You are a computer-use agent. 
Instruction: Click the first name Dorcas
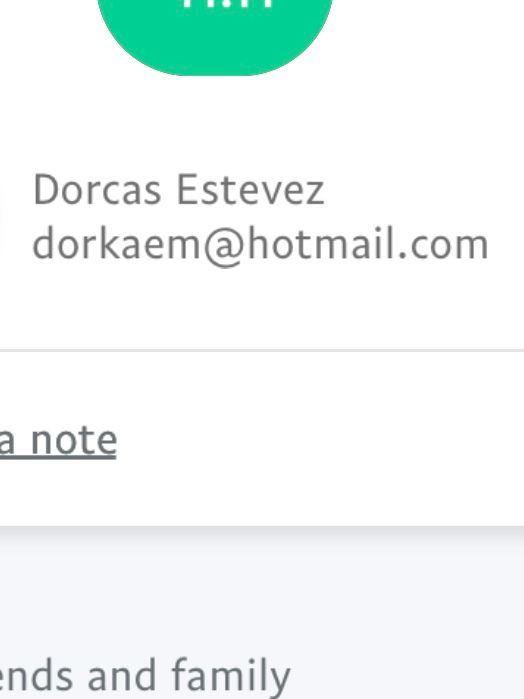click(x=97, y=190)
